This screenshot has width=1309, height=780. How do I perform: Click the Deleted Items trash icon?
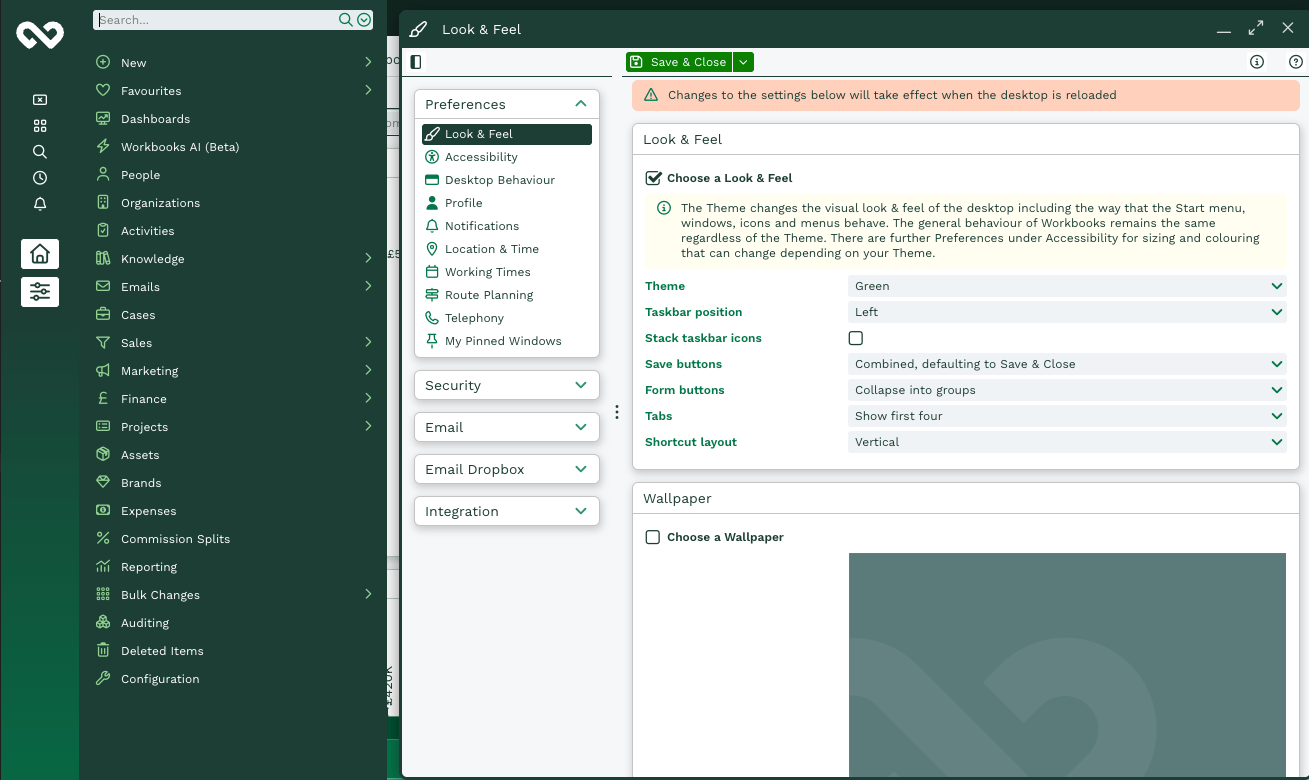pyautogui.click(x=103, y=650)
